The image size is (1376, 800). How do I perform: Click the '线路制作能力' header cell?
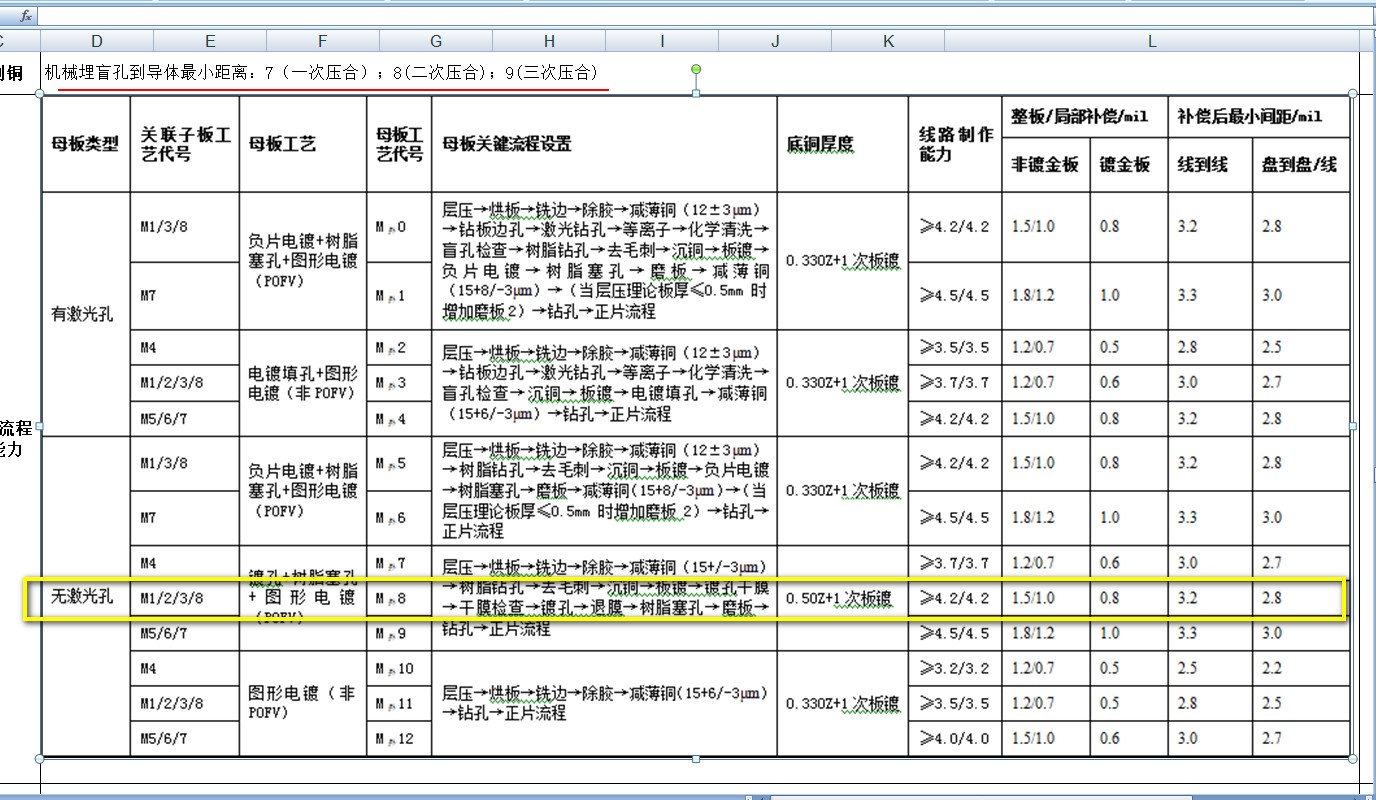[956, 144]
